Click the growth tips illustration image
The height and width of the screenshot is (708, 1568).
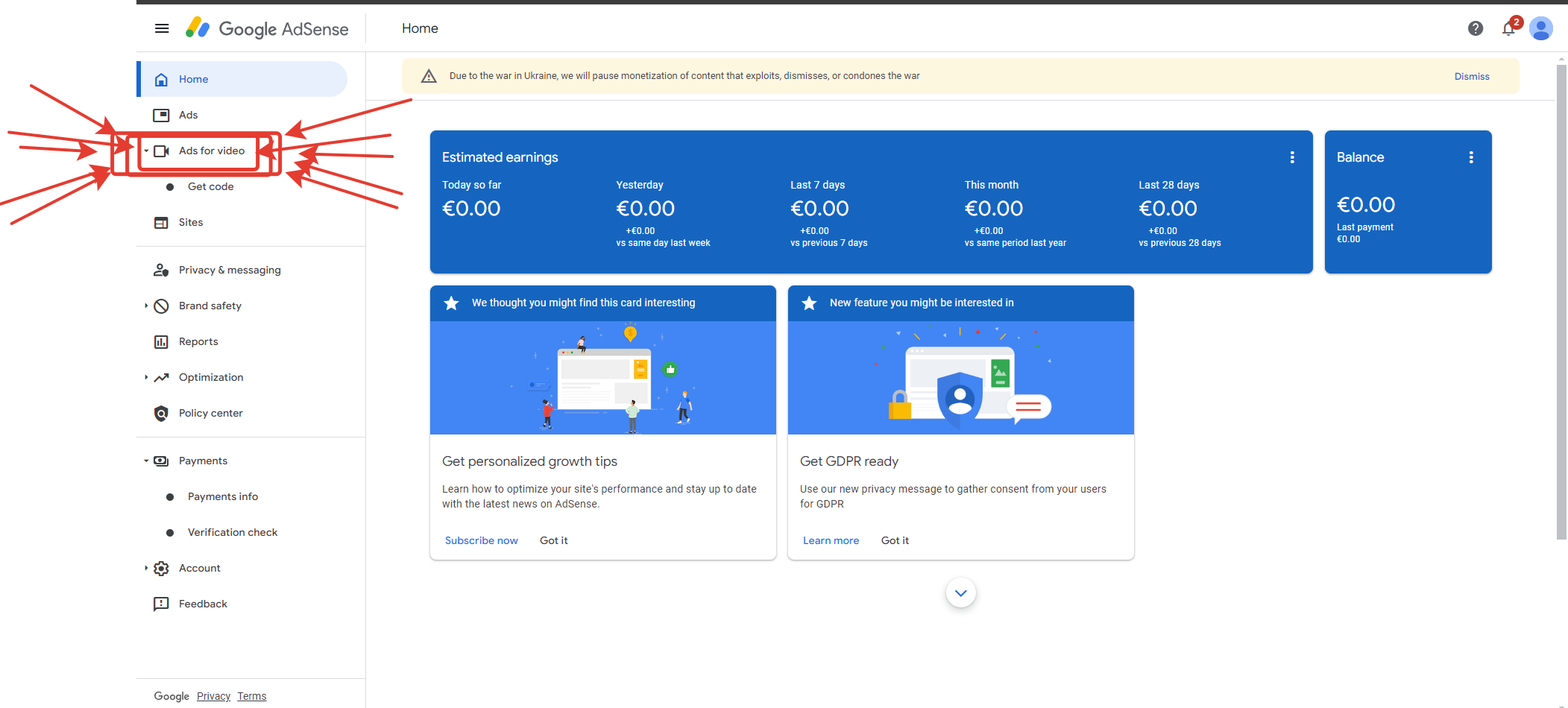(603, 378)
